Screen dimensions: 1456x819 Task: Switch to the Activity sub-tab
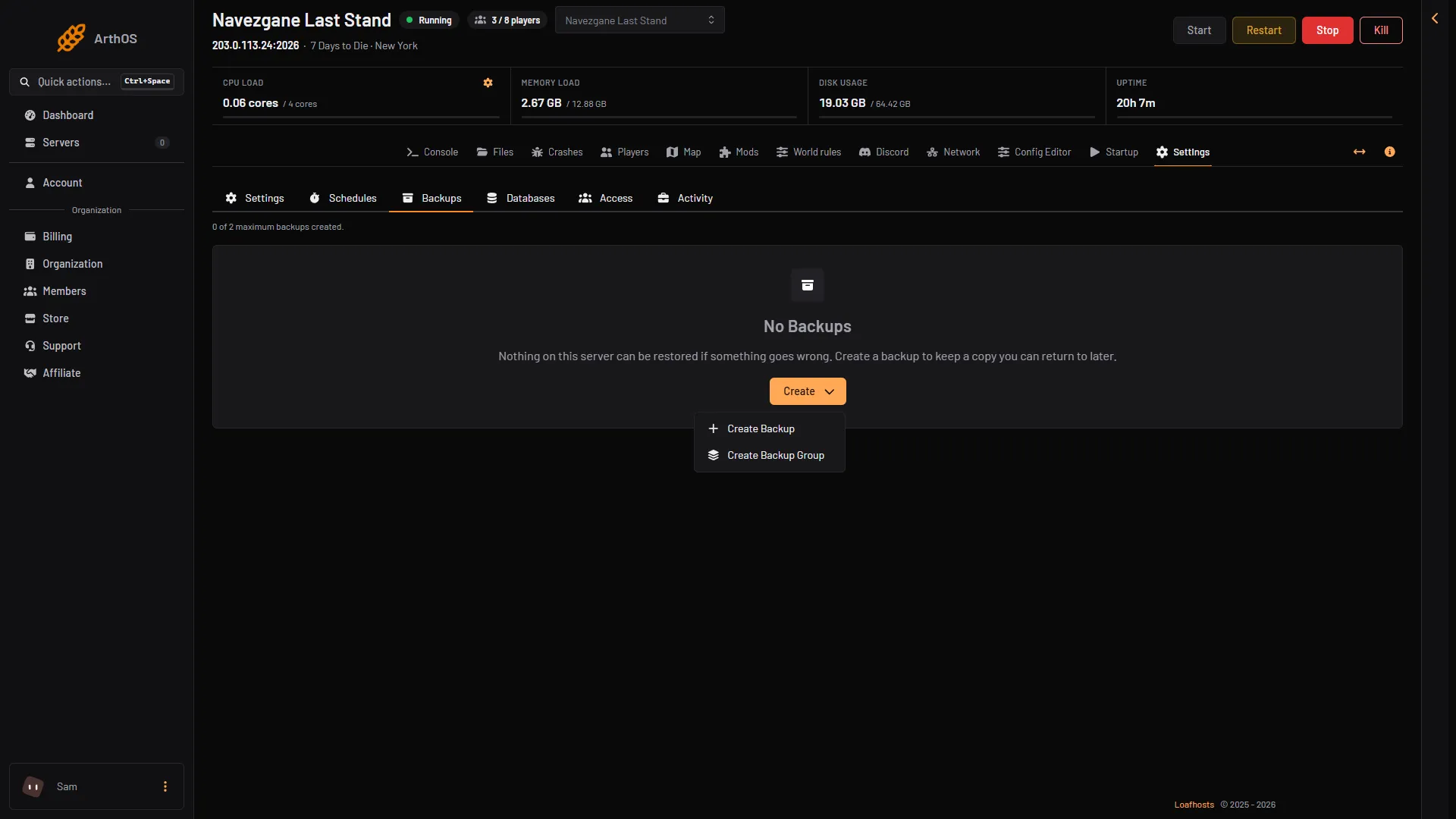(x=686, y=198)
